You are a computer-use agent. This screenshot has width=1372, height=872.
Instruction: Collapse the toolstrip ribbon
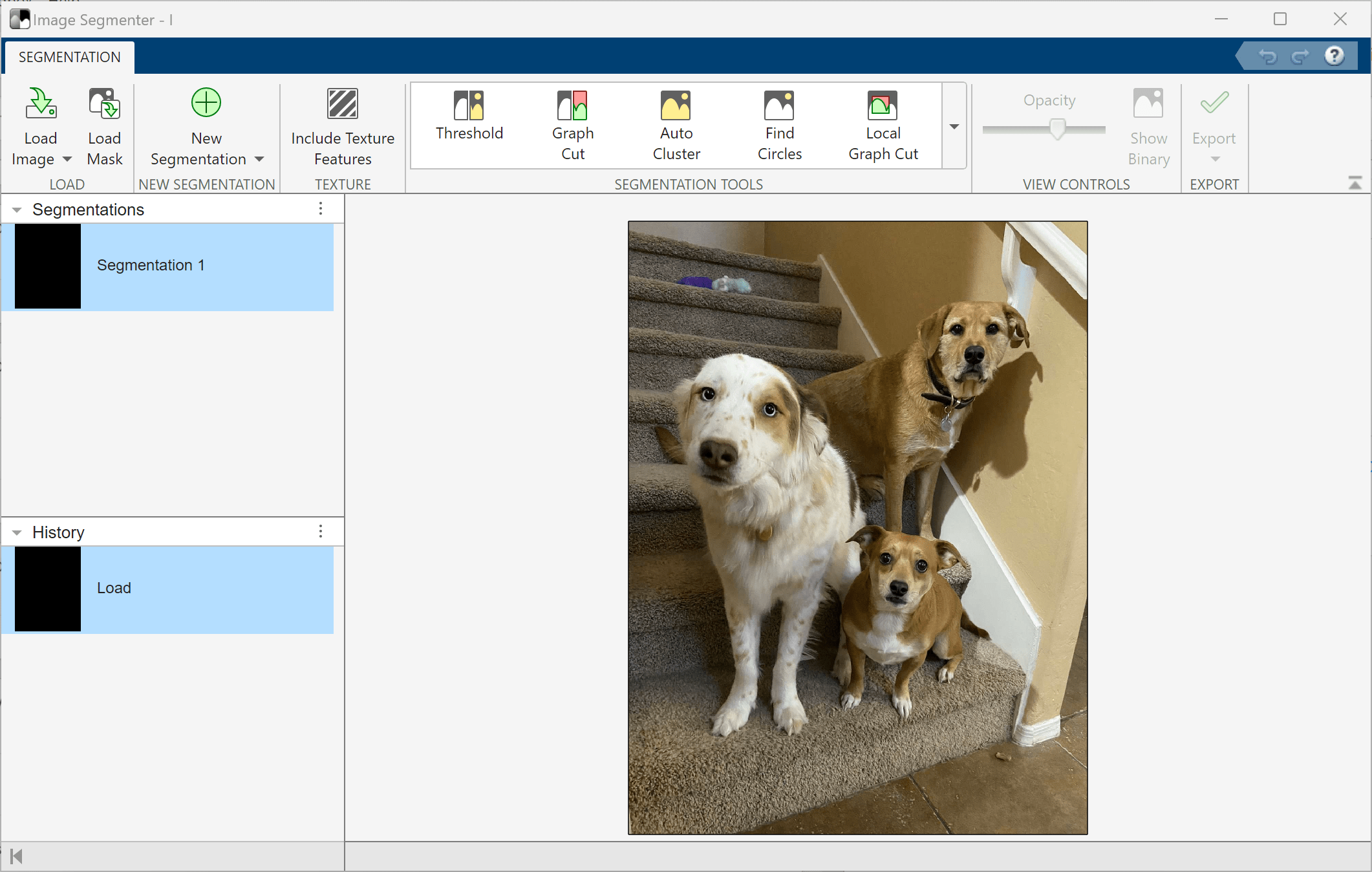pos(1355,183)
